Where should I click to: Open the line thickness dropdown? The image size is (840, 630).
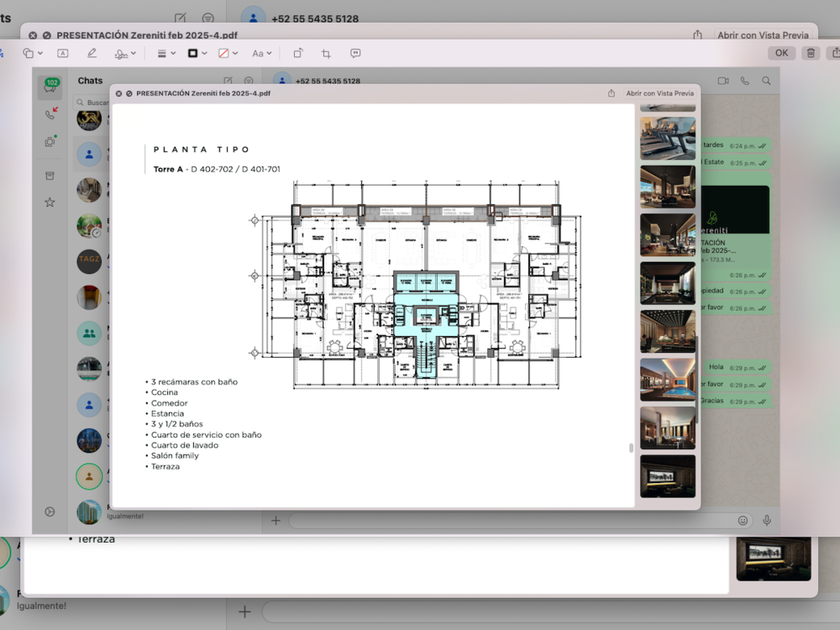coord(165,53)
